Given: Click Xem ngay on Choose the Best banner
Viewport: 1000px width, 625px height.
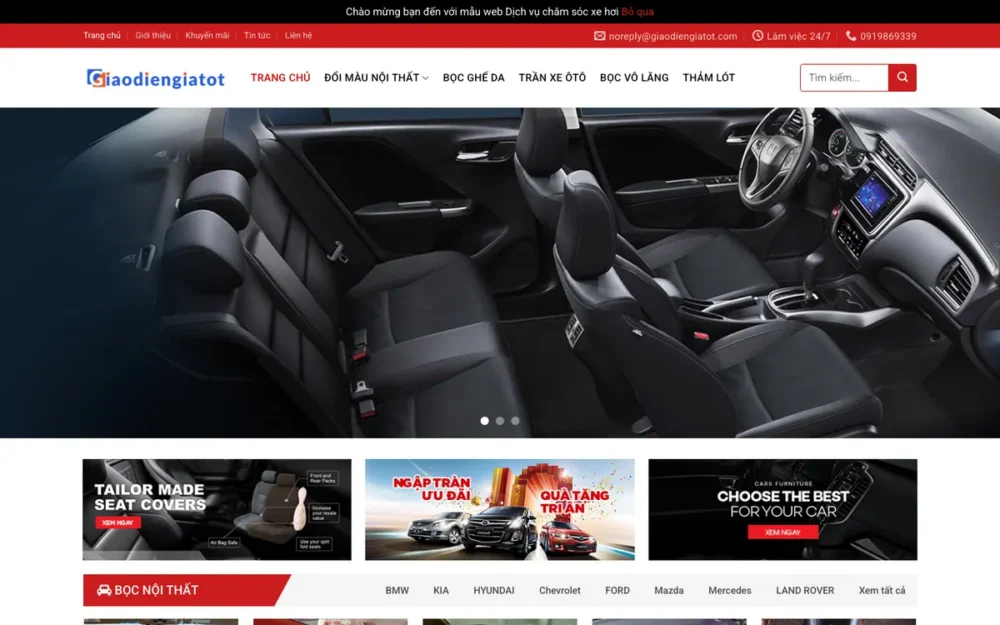Looking at the screenshot, I should [783, 532].
